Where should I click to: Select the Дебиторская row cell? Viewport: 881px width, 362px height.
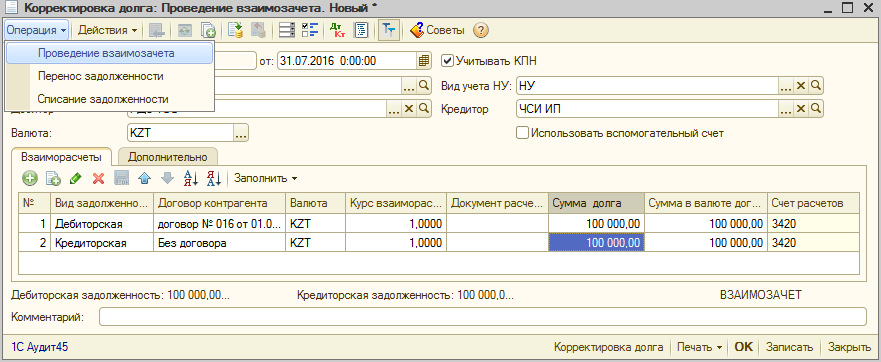102,224
